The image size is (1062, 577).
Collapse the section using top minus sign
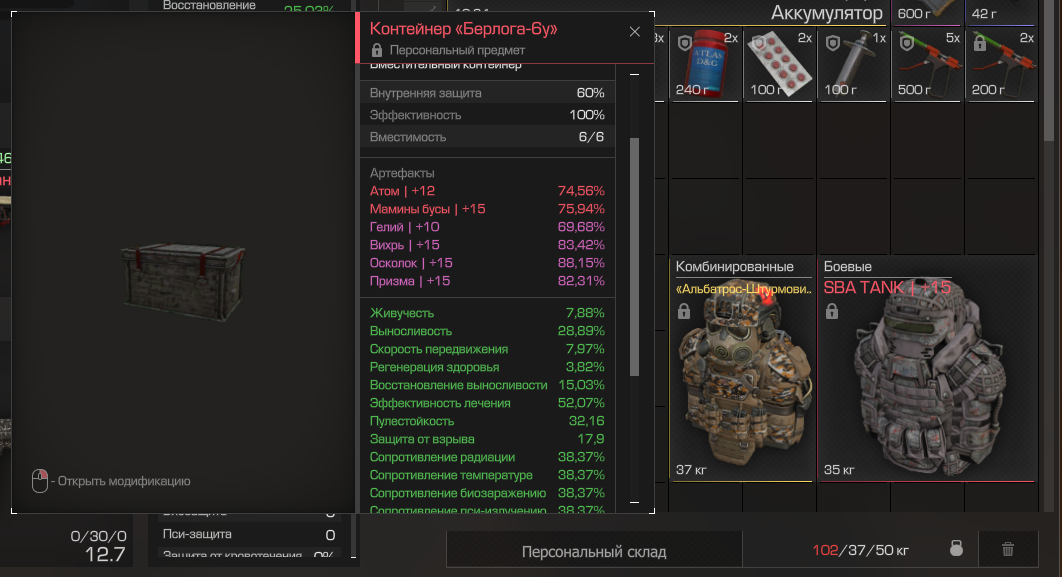(635, 74)
